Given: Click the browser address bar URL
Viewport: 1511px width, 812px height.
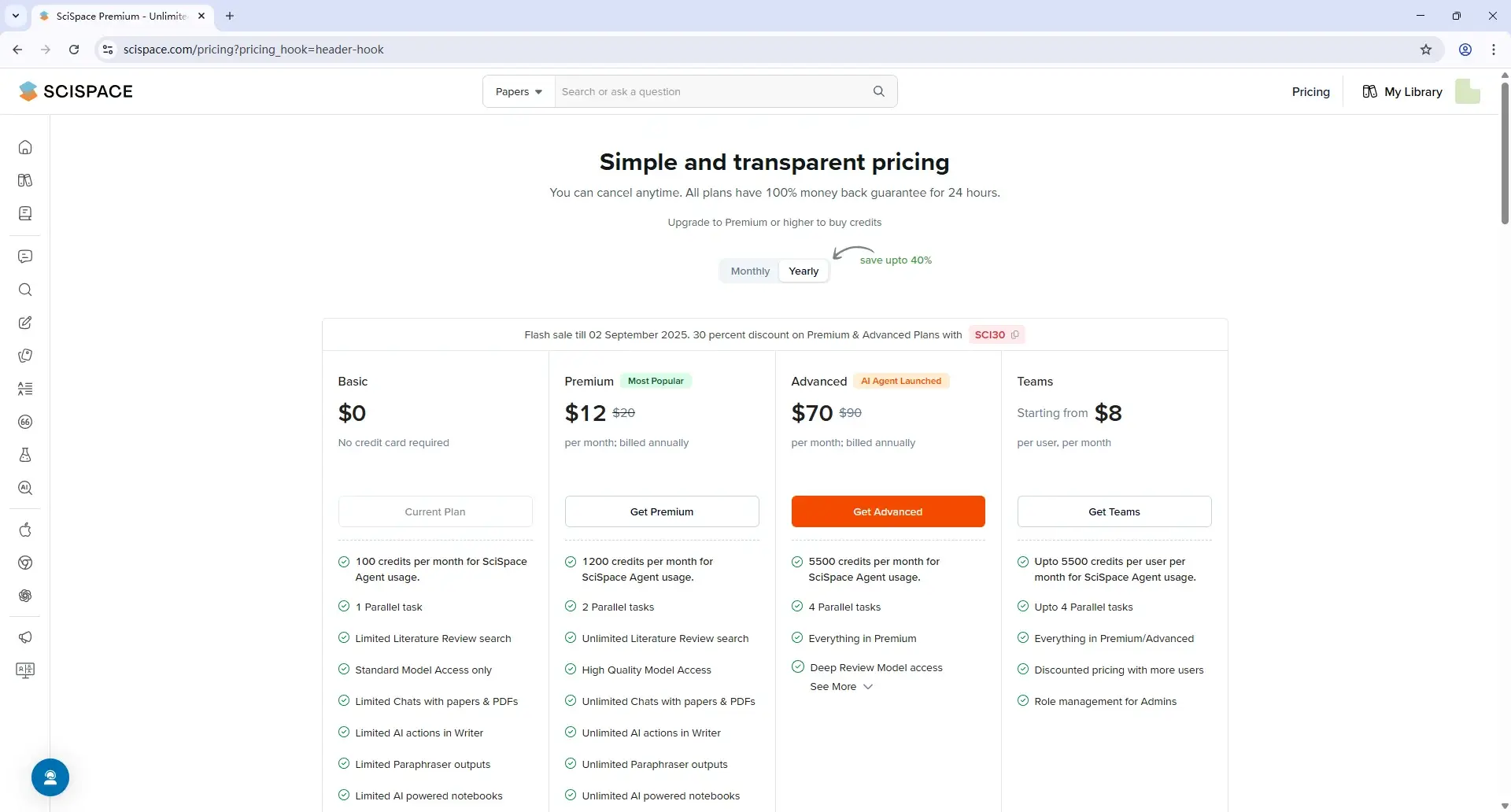Looking at the screenshot, I should pyautogui.click(x=253, y=50).
